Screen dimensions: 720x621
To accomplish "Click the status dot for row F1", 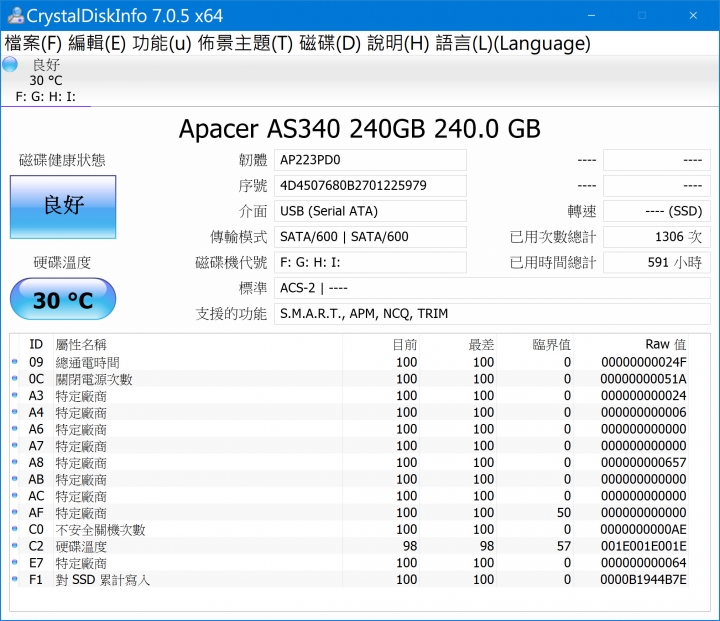I will (15, 579).
